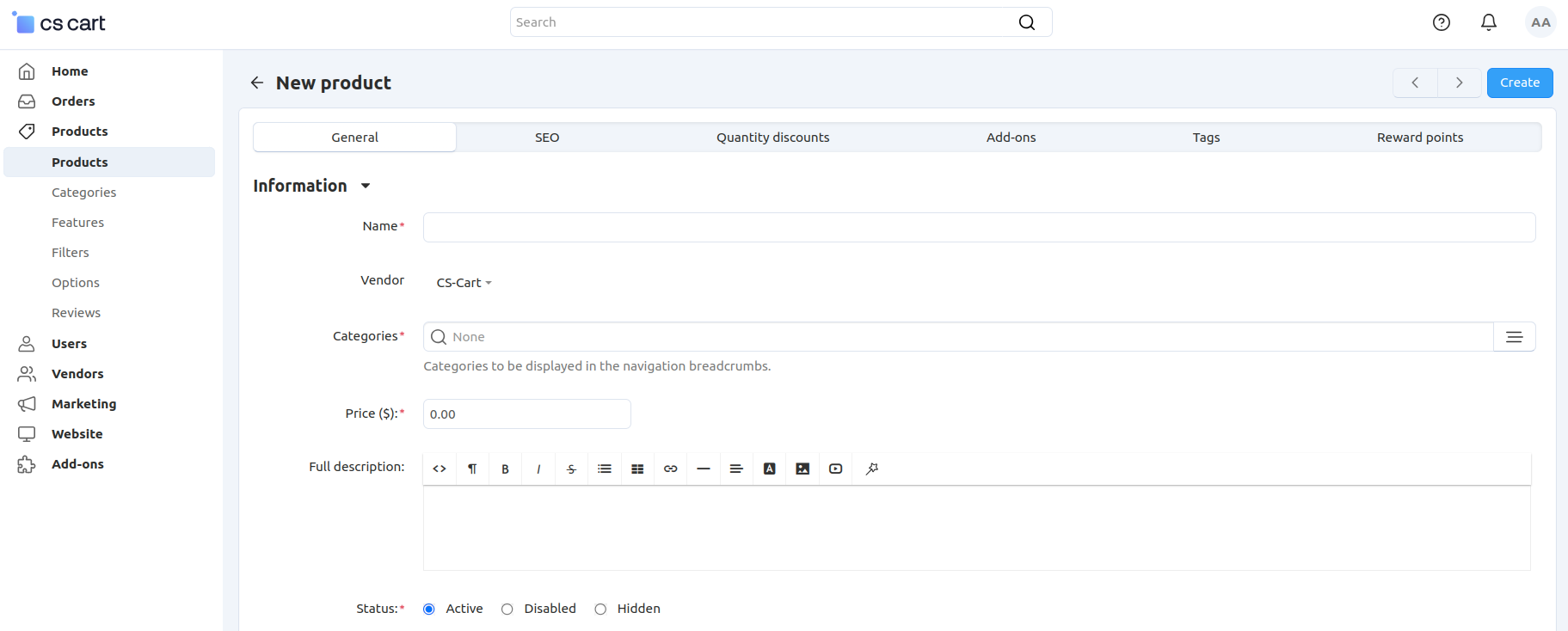Open Categories in the sidebar submenu
The height and width of the screenshot is (631, 1568).
click(x=83, y=193)
